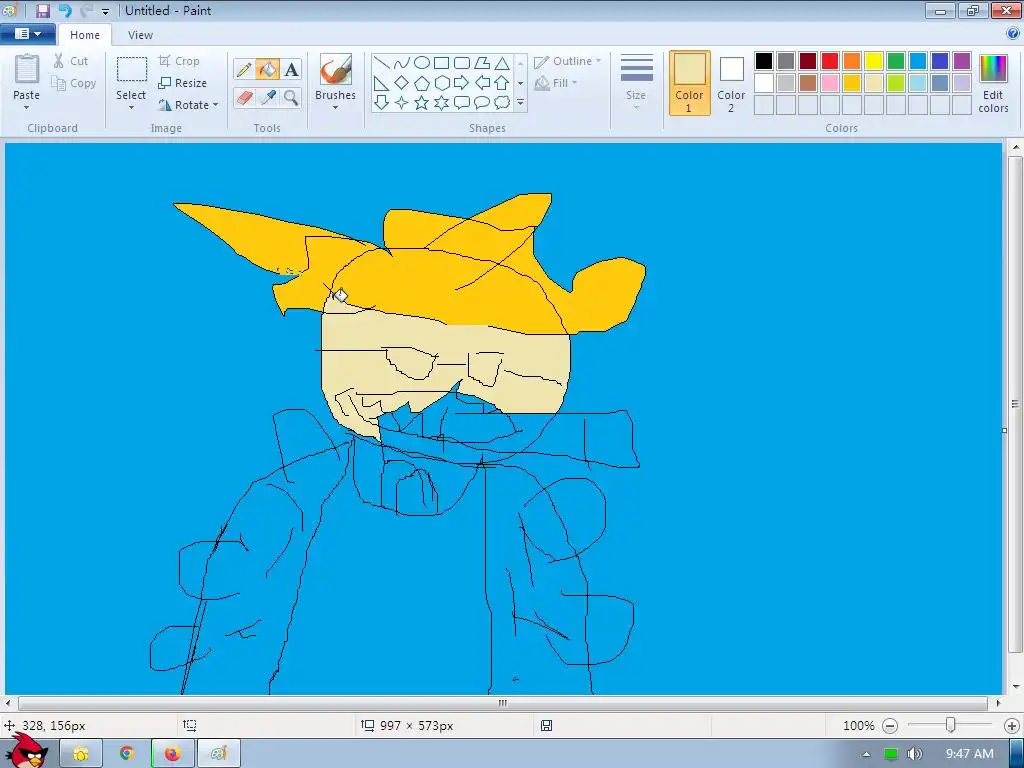Choose the Right arrow shape
The image size is (1024, 768).
coord(462,83)
